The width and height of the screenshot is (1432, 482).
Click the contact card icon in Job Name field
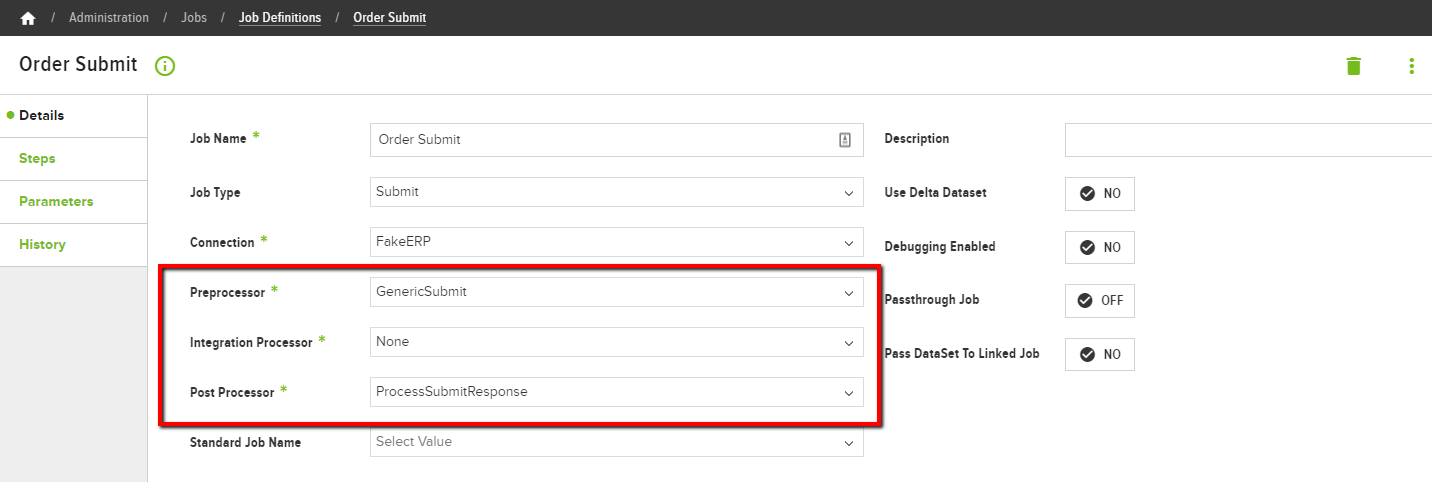[844, 140]
